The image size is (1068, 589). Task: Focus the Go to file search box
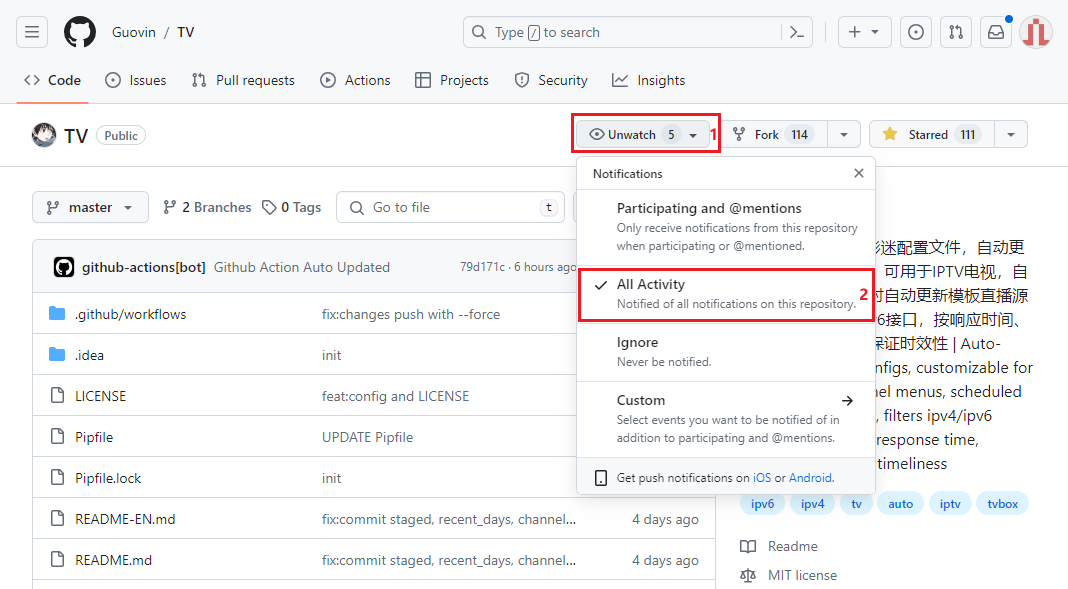point(450,207)
